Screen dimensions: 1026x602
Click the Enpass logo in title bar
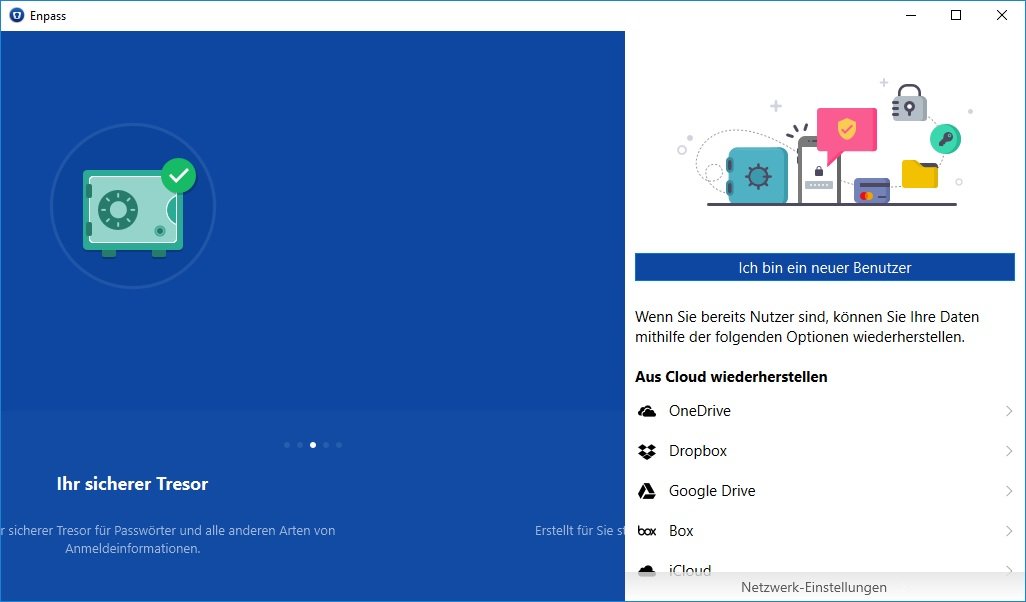click(16, 16)
